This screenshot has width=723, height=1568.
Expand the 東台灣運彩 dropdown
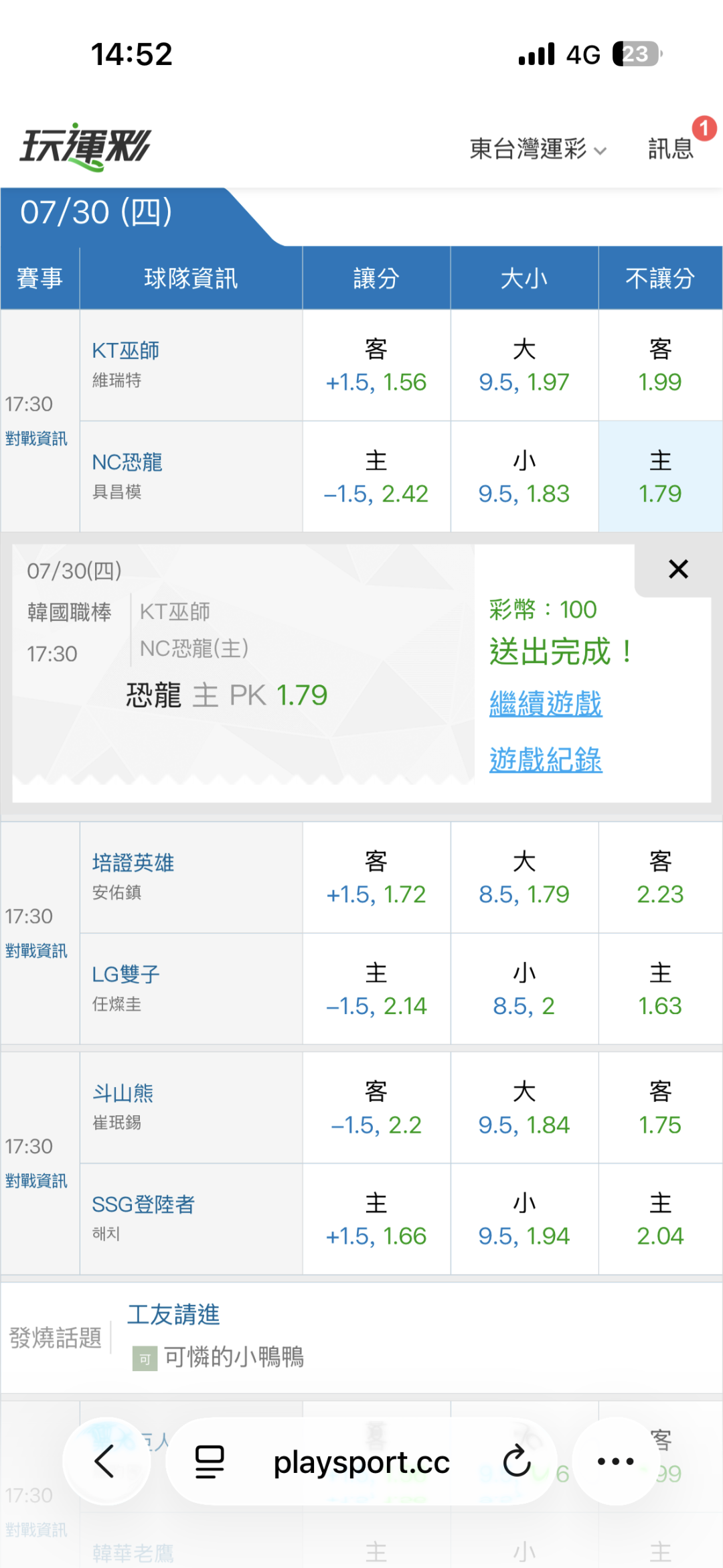pyautogui.click(x=538, y=149)
